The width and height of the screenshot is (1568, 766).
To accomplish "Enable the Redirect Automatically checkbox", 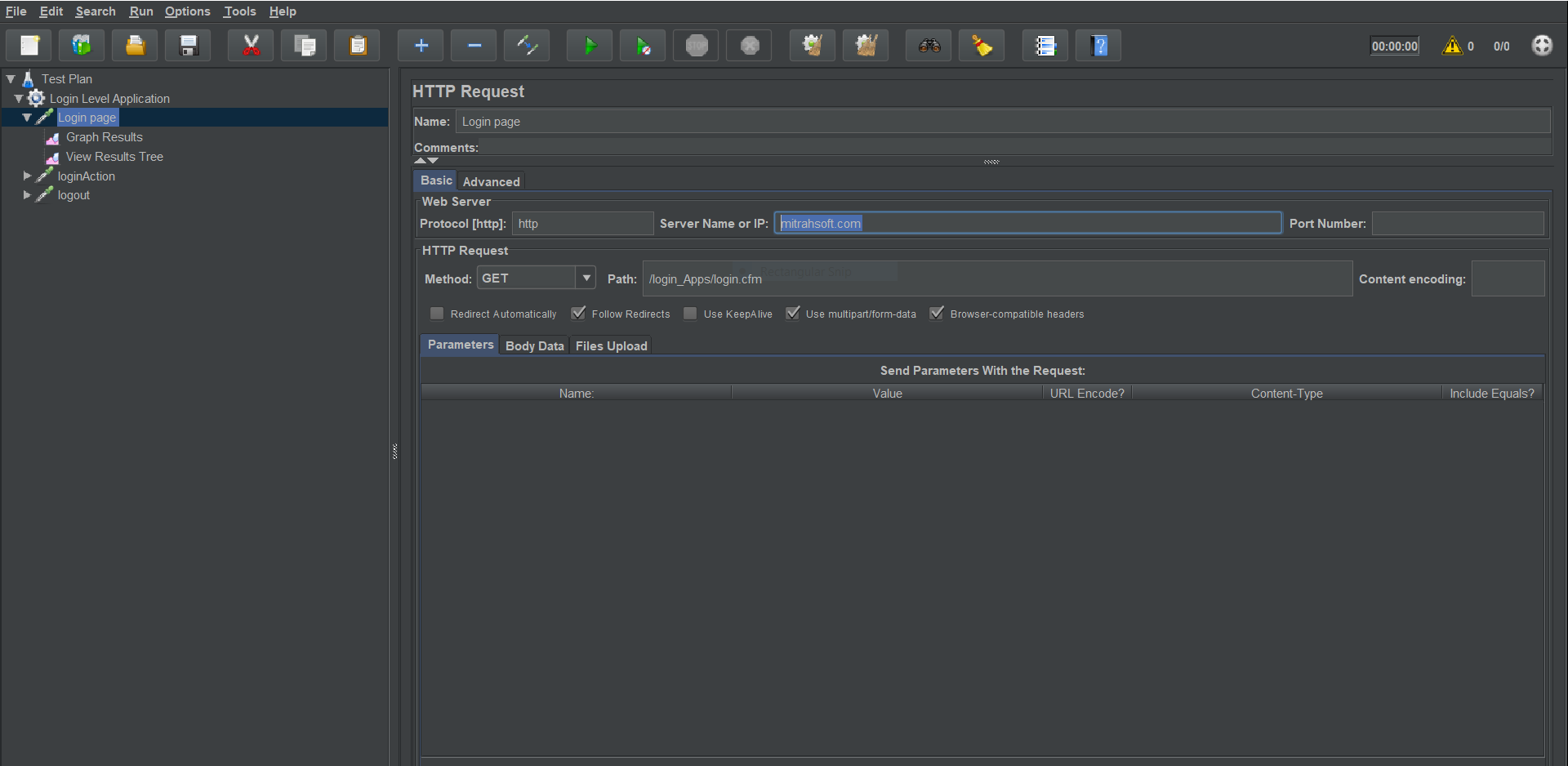I will click(437, 314).
